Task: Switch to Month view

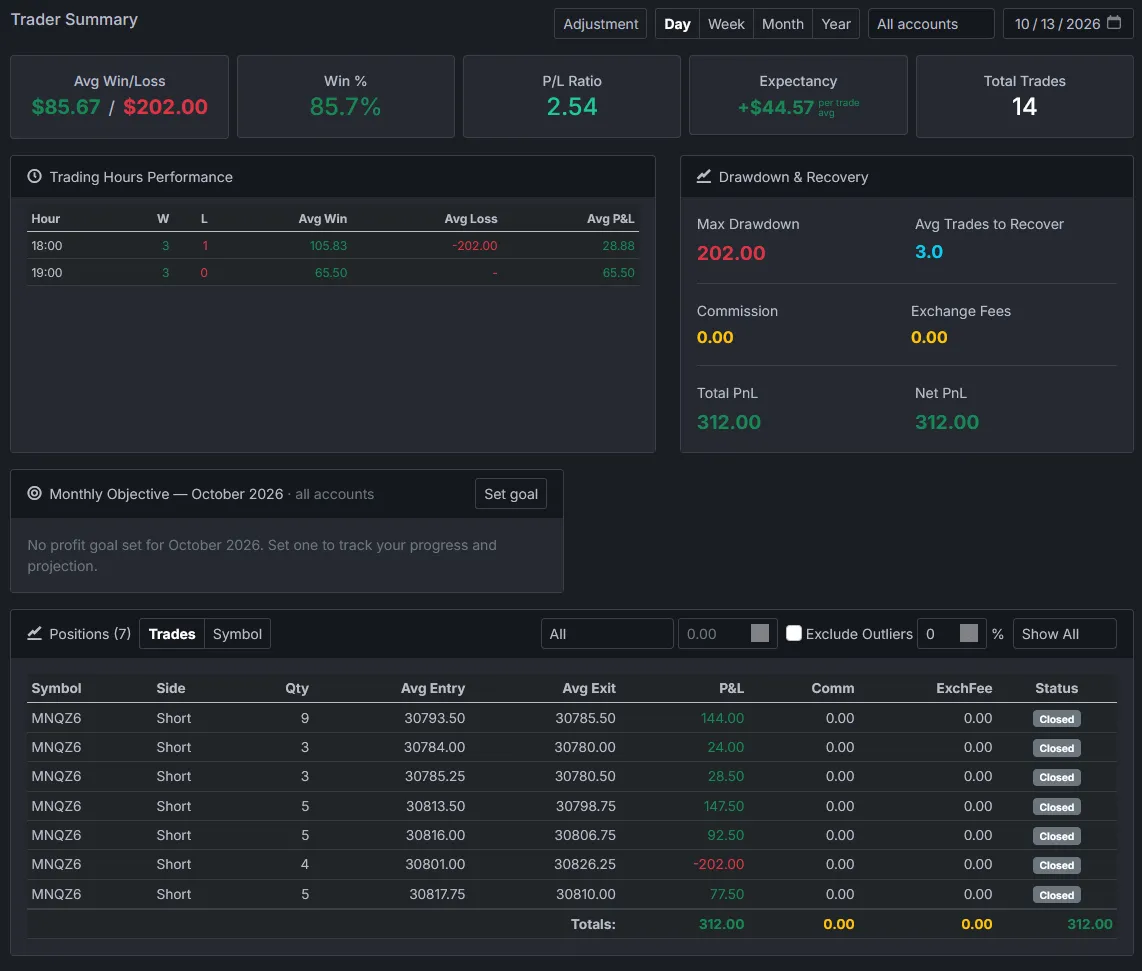Action: click(x=783, y=23)
